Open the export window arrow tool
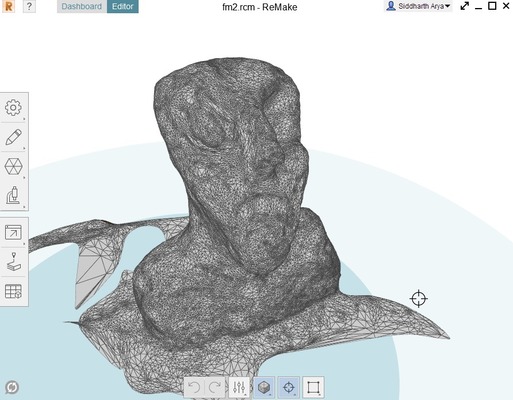513x400 pixels. click(13, 232)
